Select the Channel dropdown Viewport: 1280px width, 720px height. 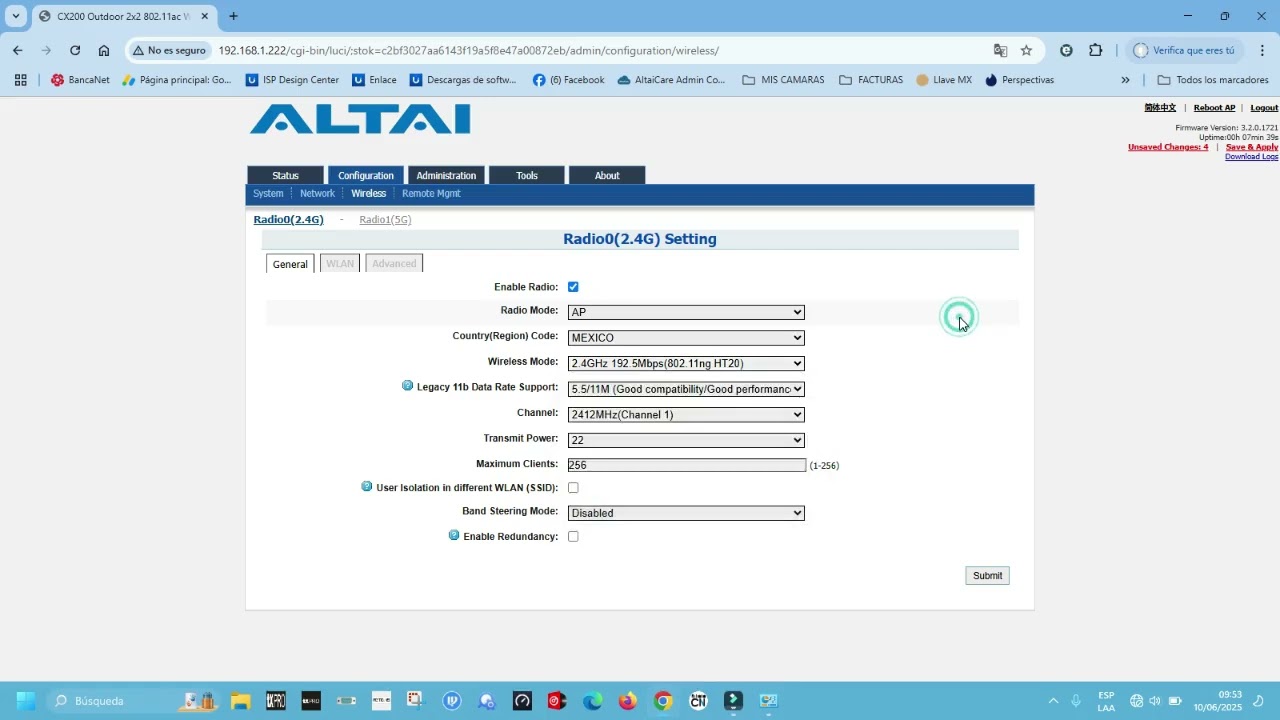pos(686,414)
